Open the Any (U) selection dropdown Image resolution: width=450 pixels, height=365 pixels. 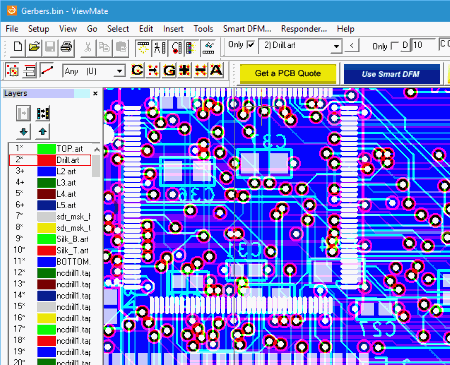[x=119, y=71]
